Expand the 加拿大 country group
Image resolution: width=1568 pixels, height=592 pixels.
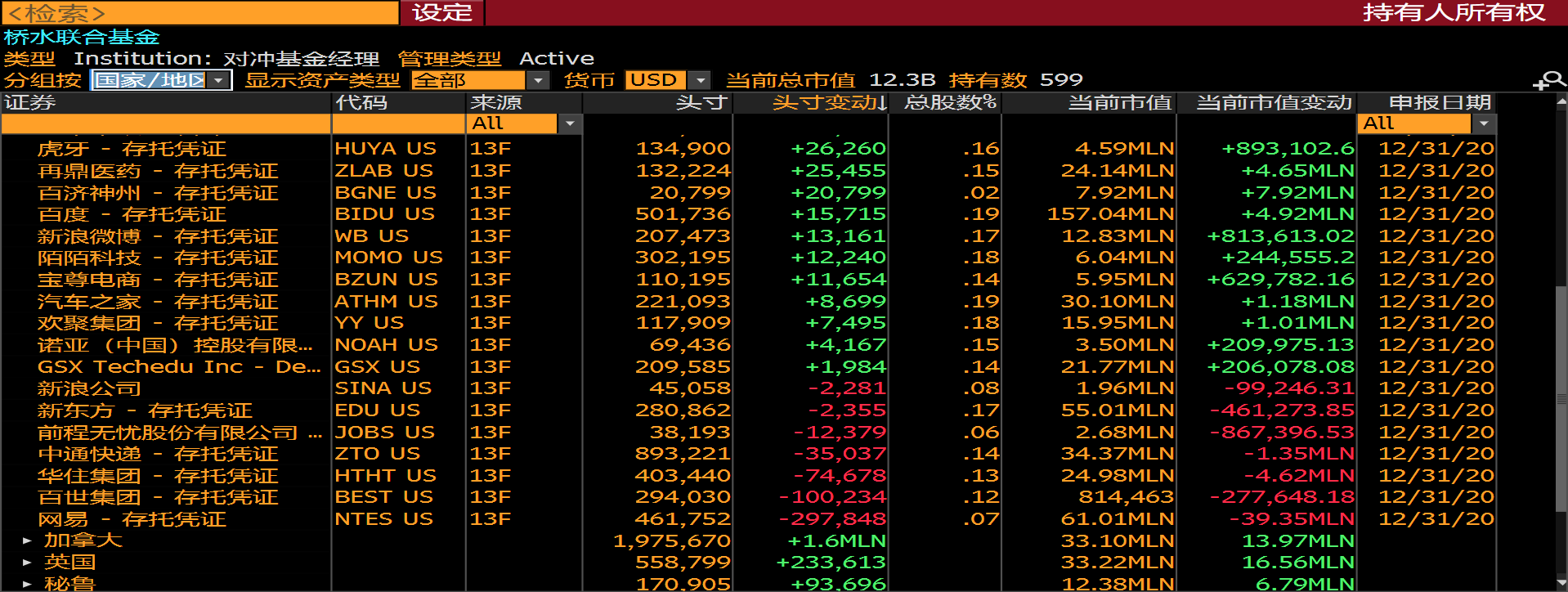[27, 540]
